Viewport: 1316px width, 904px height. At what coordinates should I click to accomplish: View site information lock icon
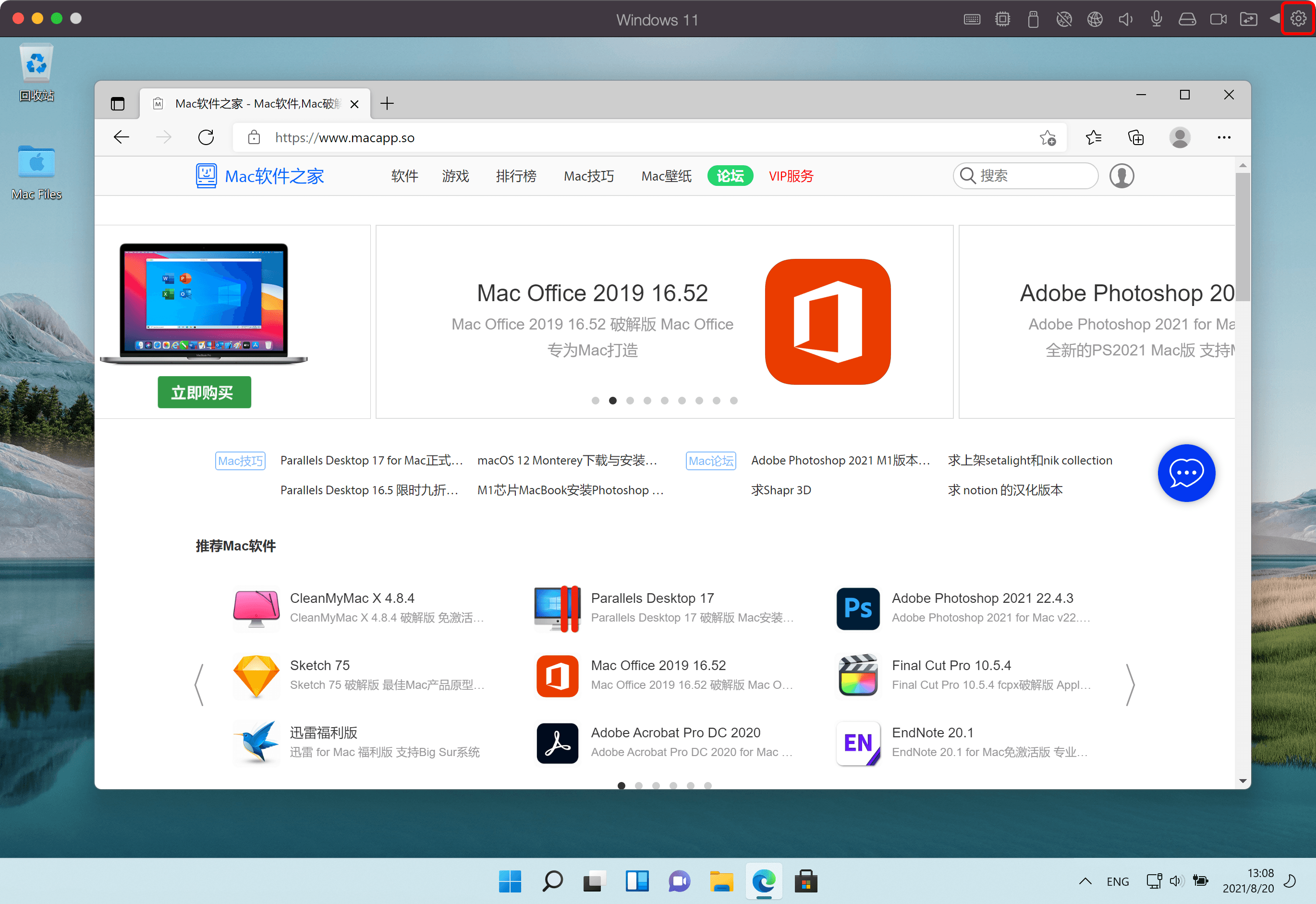pos(254,138)
